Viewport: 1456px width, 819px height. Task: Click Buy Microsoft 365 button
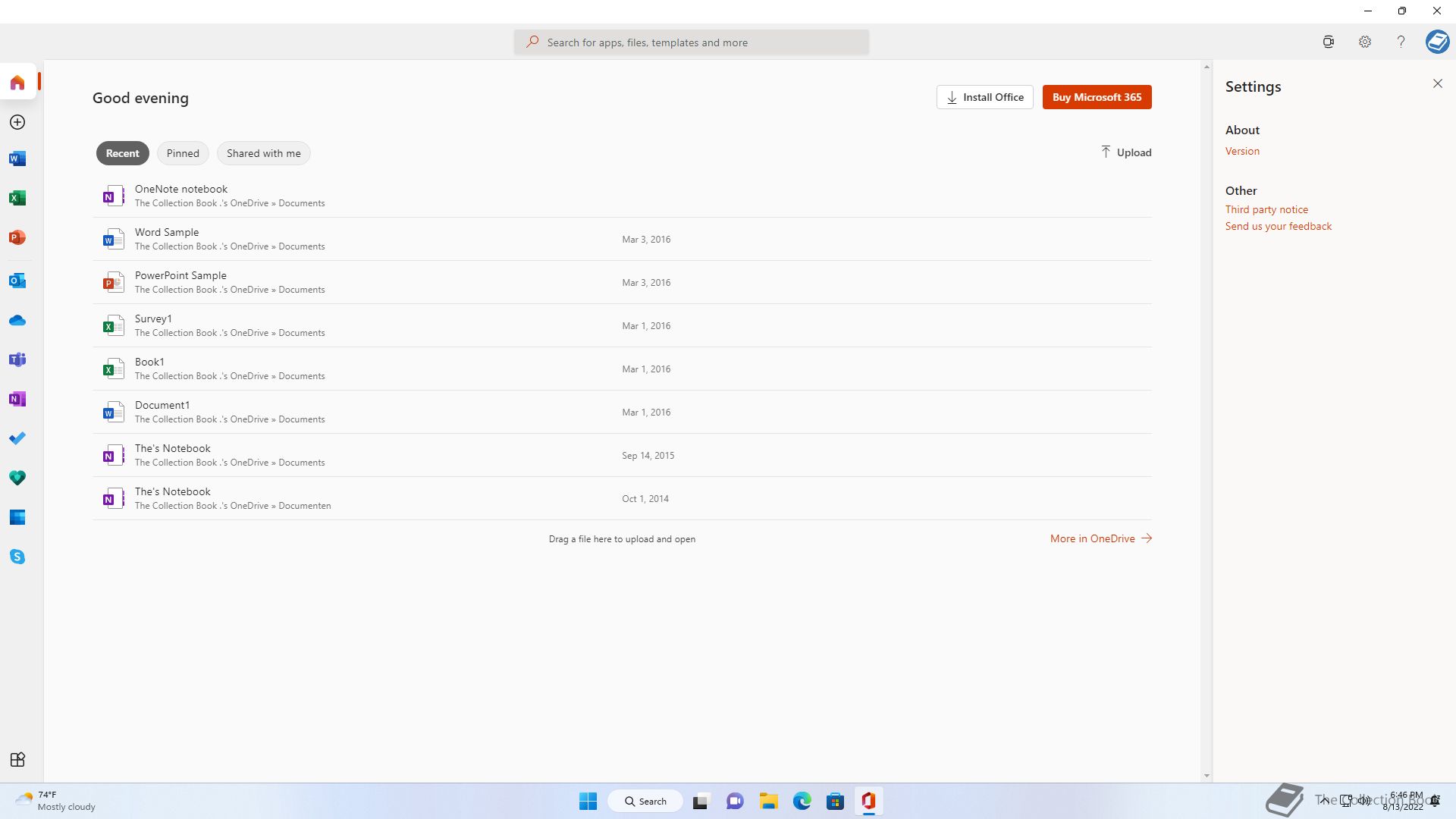tap(1097, 97)
